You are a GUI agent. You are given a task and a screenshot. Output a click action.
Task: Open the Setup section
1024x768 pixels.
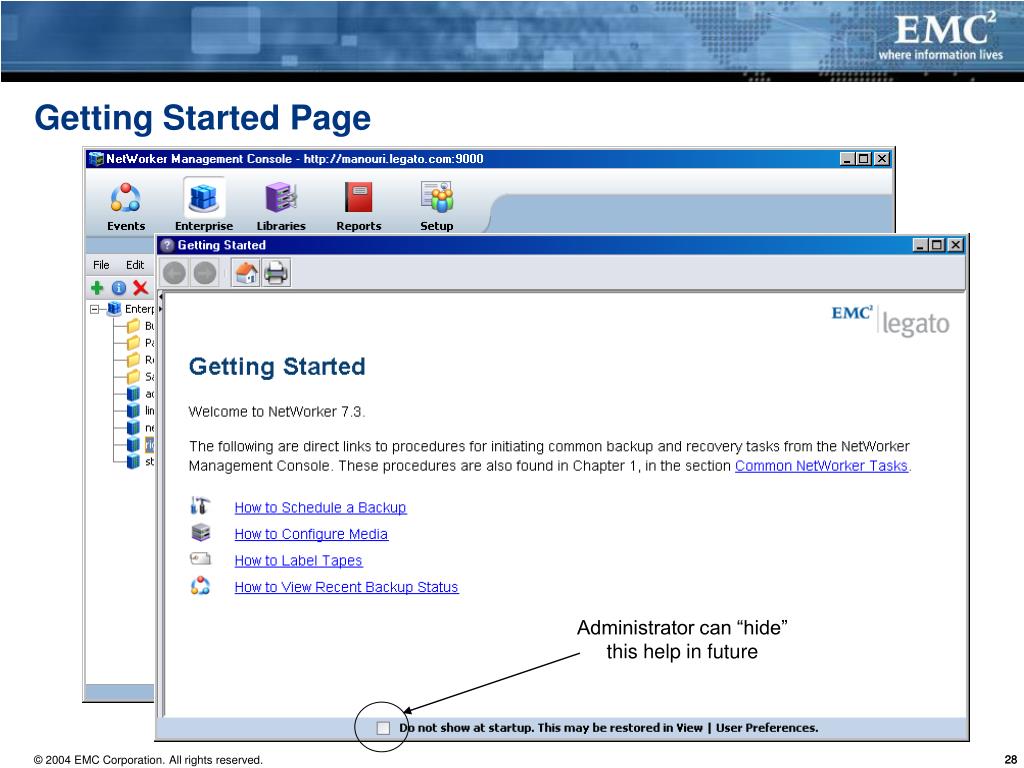(437, 206)
